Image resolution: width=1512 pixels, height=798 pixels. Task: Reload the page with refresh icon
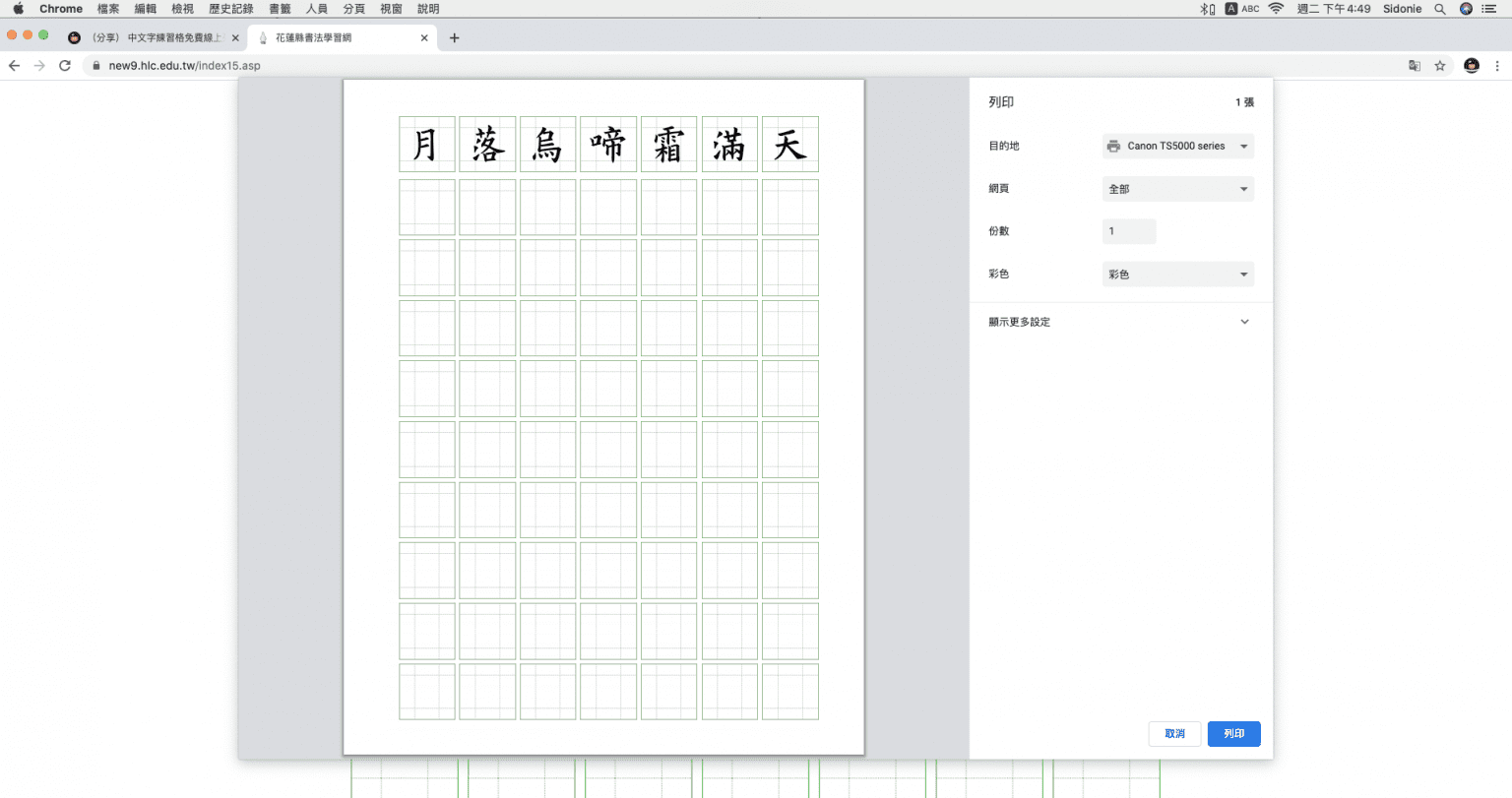tap(65, 66)
